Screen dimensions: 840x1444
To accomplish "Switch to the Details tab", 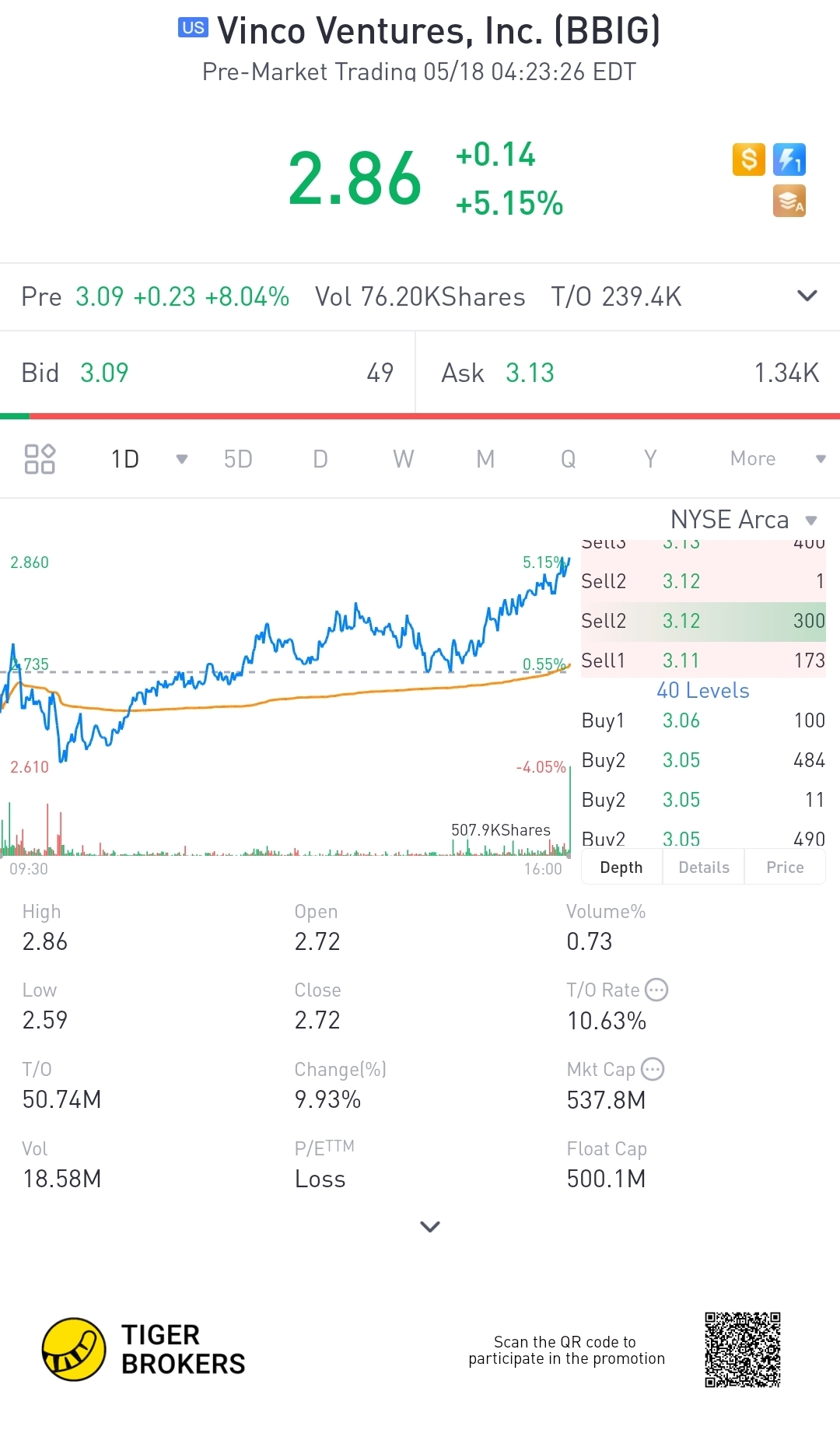I will click(x=704, y=867).
